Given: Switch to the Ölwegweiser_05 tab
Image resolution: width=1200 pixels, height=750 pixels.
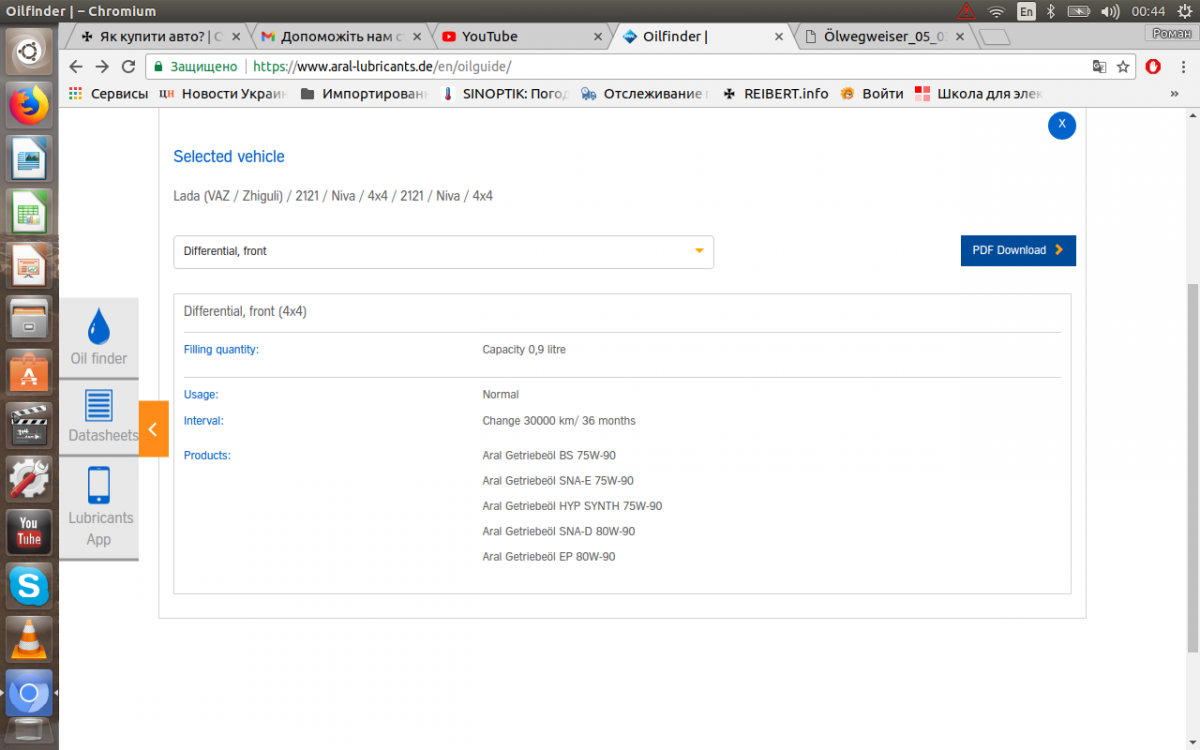Looking at the screenshot, I should [884, 36].
